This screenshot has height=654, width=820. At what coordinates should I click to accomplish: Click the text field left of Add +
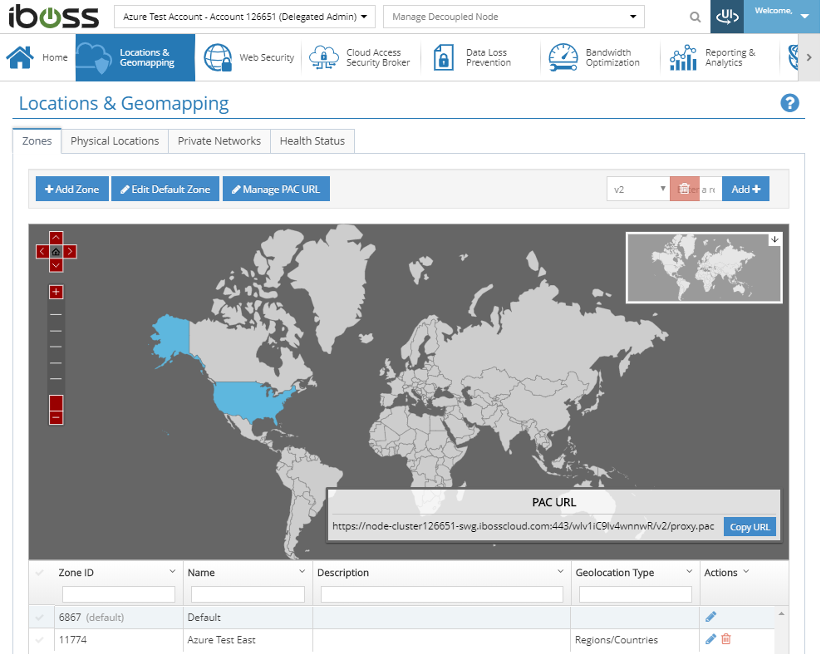711,189
